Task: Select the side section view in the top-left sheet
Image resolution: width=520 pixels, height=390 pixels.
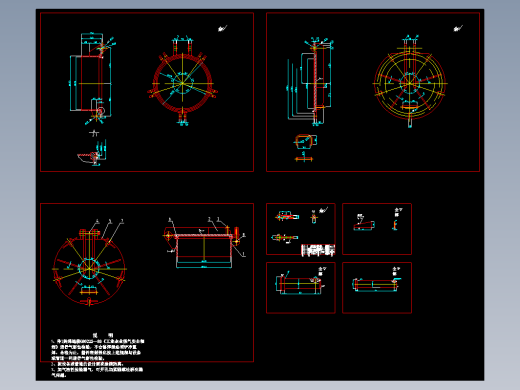Action: [x=92, y=79]
